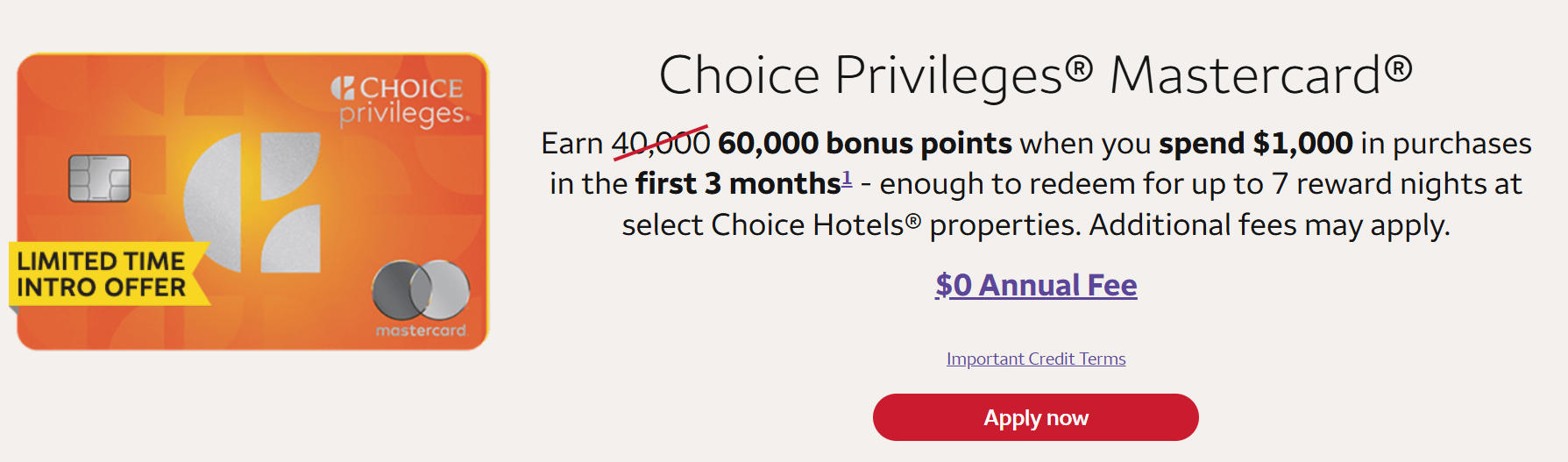The image size is (1568, 462).
Task: Click the EMV chip on the card
Action: [100, 178]
